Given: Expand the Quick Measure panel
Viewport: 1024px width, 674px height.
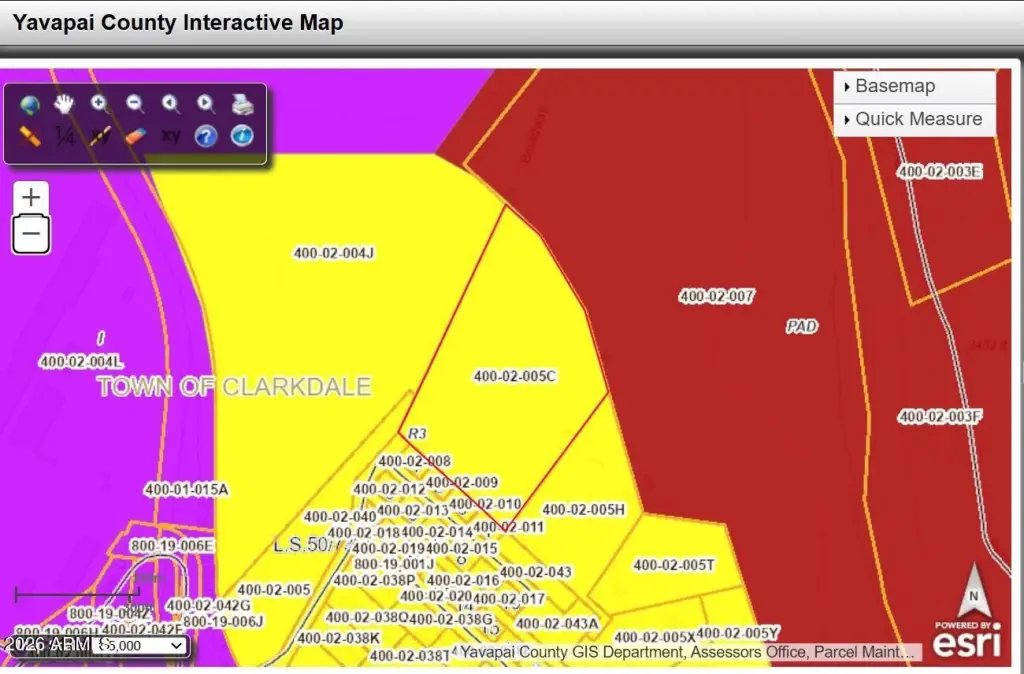Looking at the screenshot, I should pyautogui.click(x=914, y=120).
